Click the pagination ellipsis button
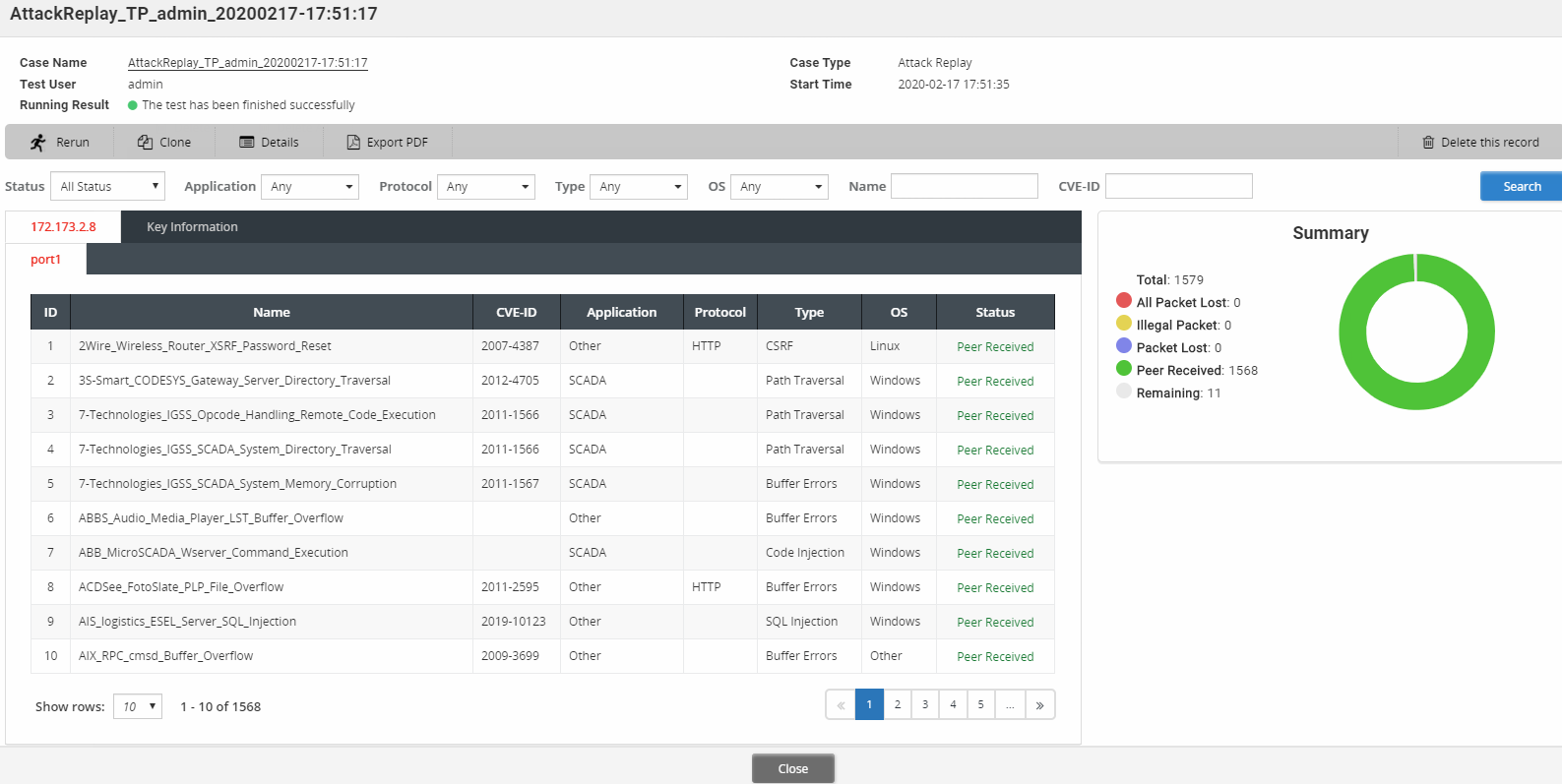This screenshot has width=1562, height=784. click(1010, 705)
